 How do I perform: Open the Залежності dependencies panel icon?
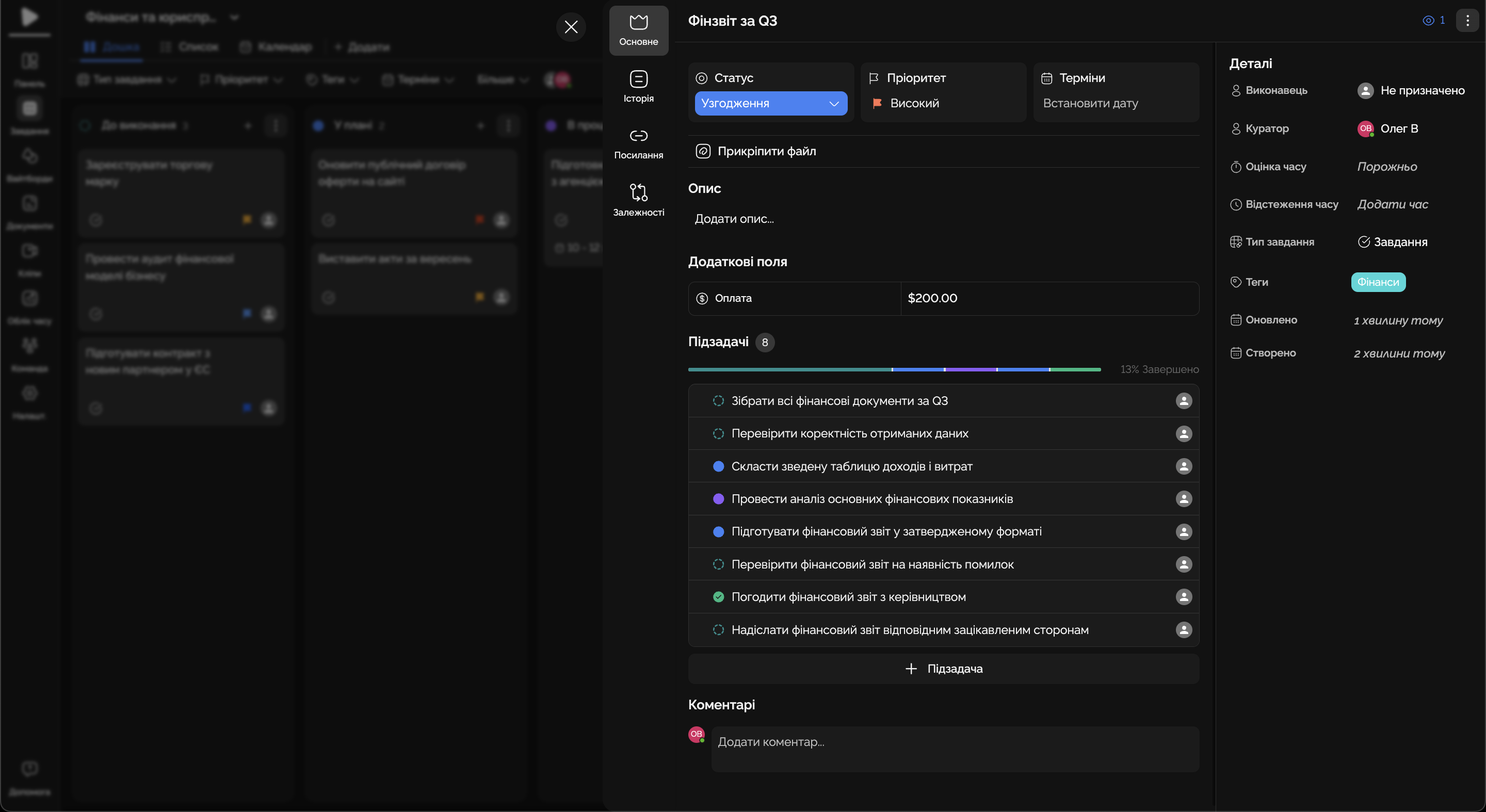tap(638, 192)
